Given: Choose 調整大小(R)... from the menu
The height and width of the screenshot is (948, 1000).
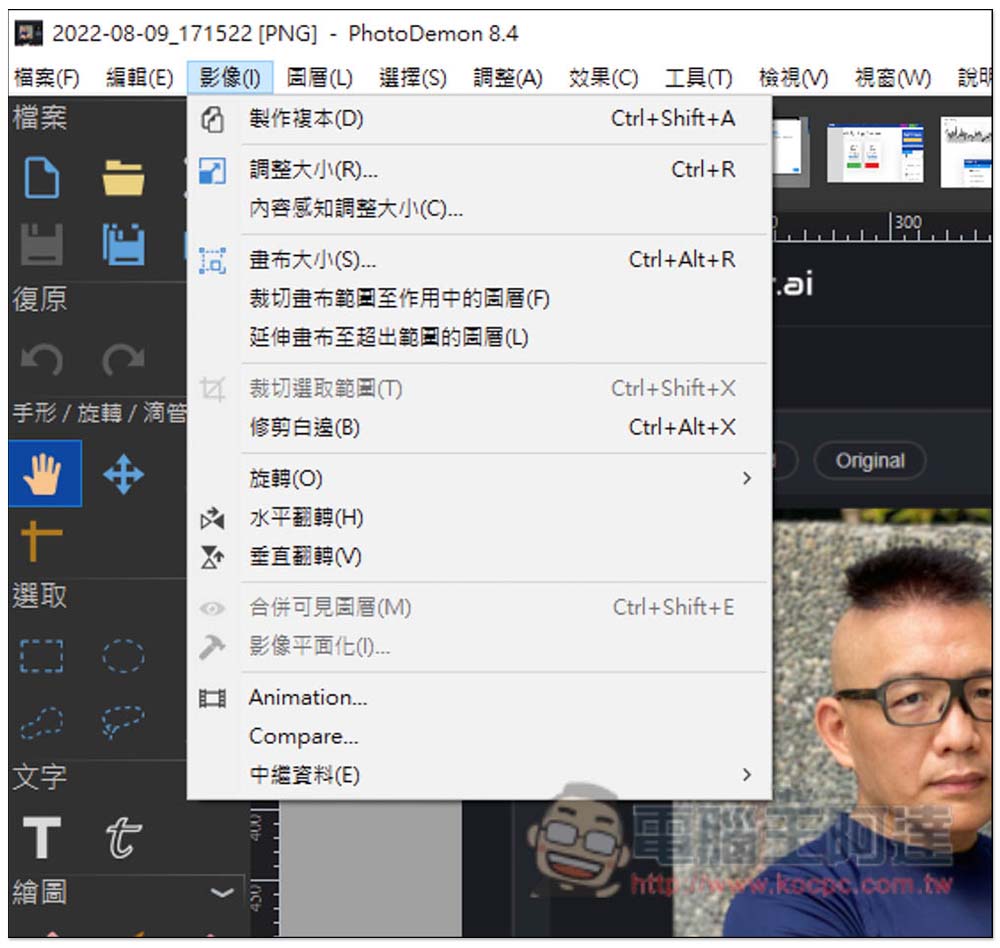Looking at the screenshot, I should click(x=313, y=170).
